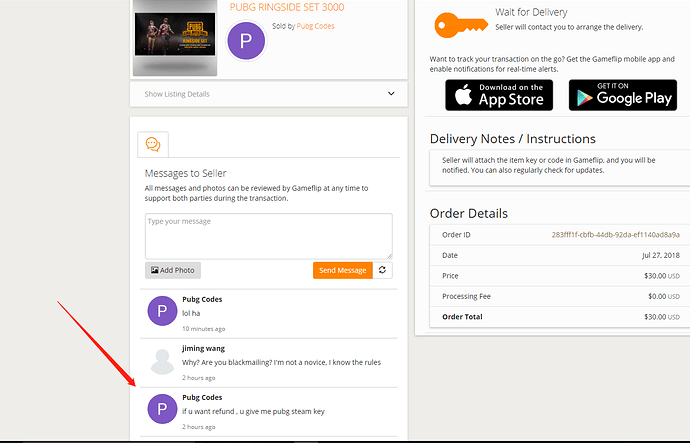The width and height of the screenshot is (690, 443).
Task: Click the PUBG RINGSIDE SET 3000 title
Action: point(287,7)
